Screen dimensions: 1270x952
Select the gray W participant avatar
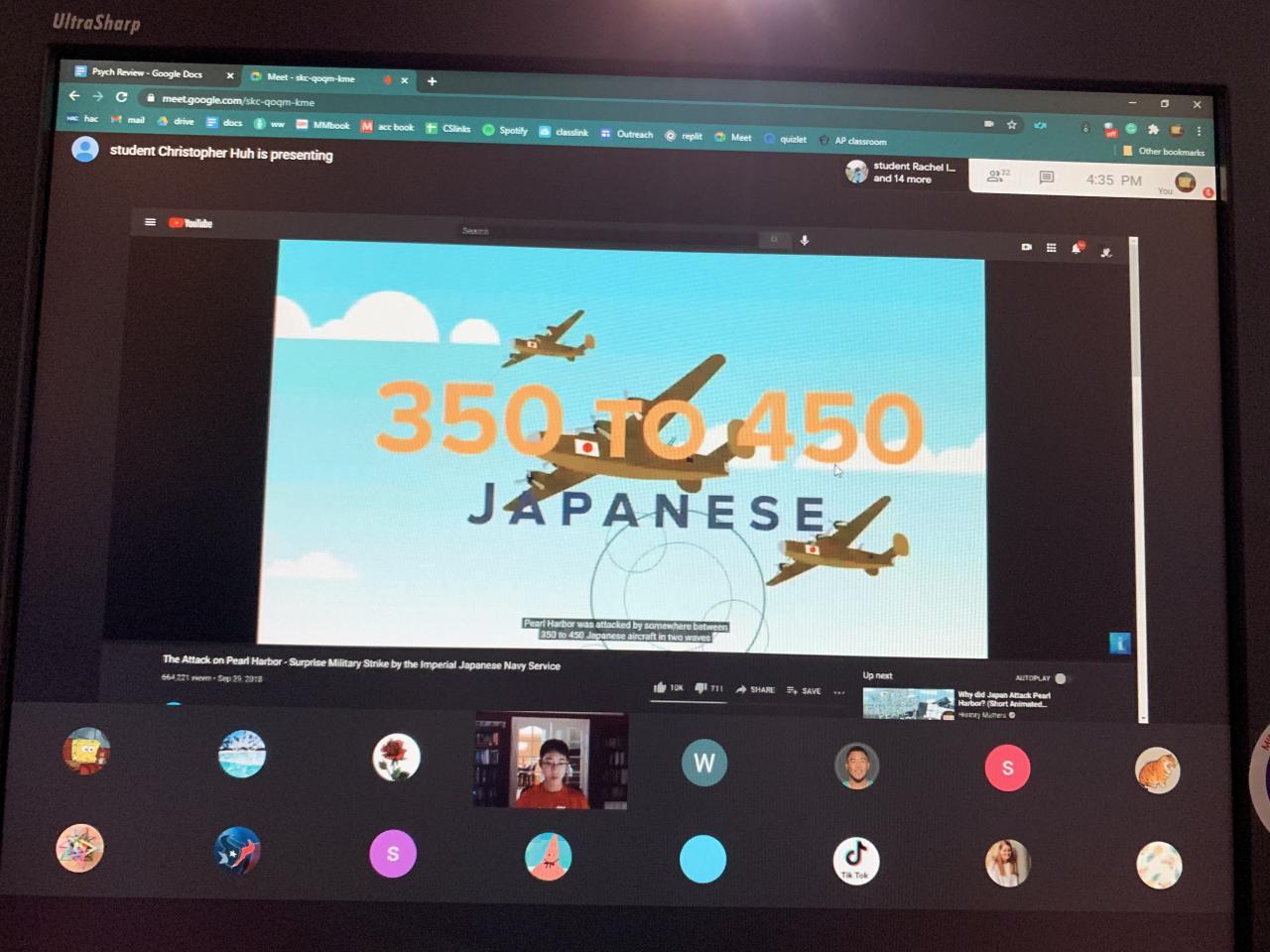pyautogui.click(x=704, y=763)
